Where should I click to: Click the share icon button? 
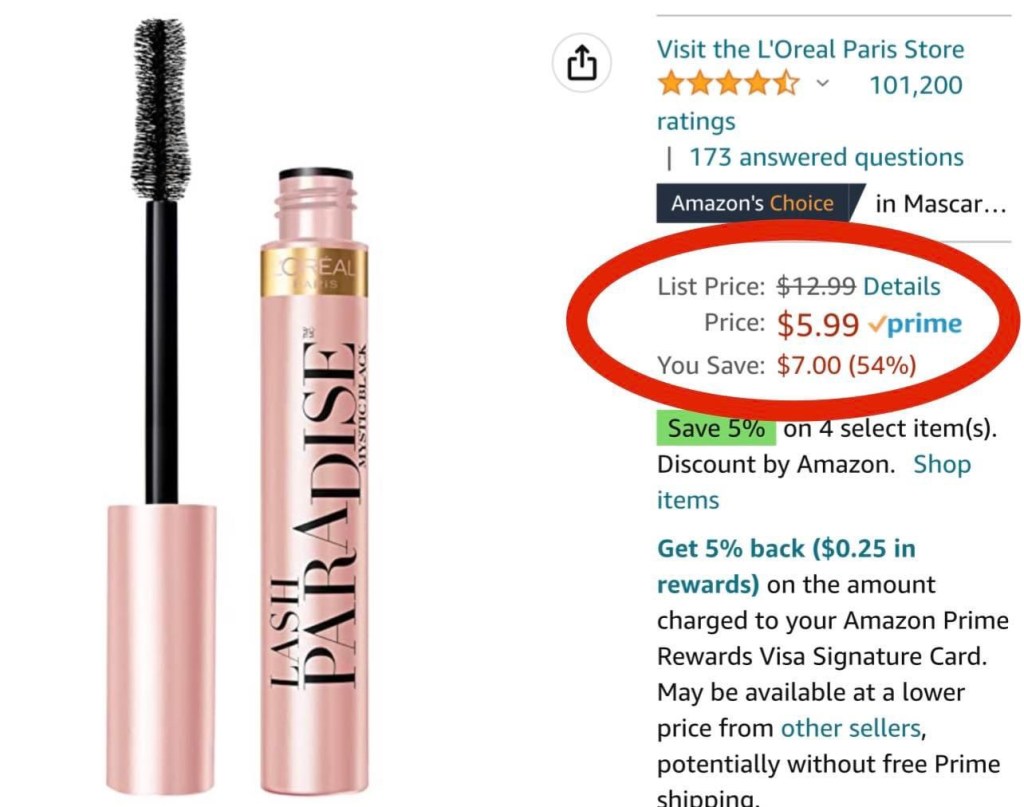[581, 64]
